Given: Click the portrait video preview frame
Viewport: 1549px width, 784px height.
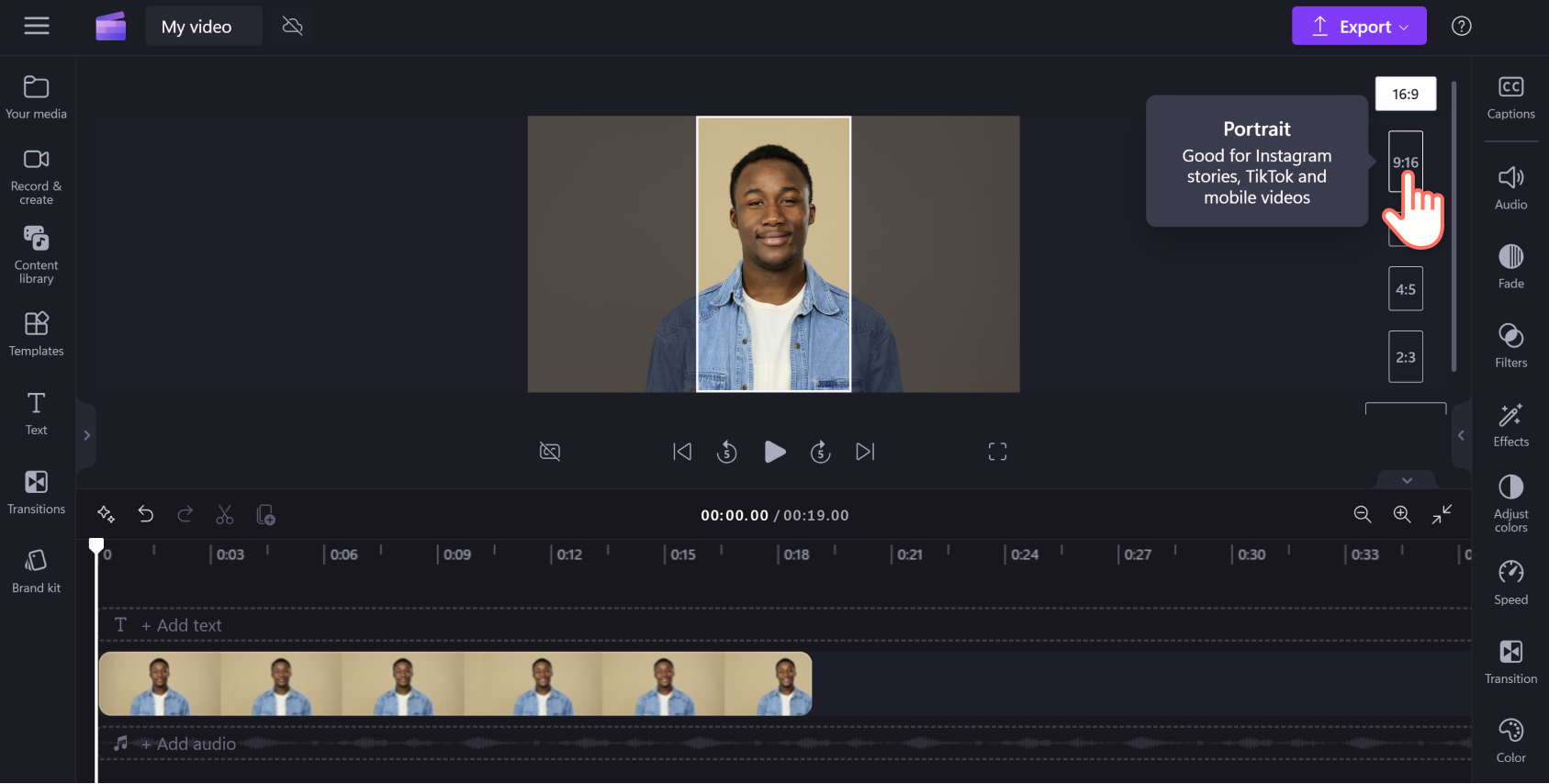Looking at the screenshot, I should point(774,254).
